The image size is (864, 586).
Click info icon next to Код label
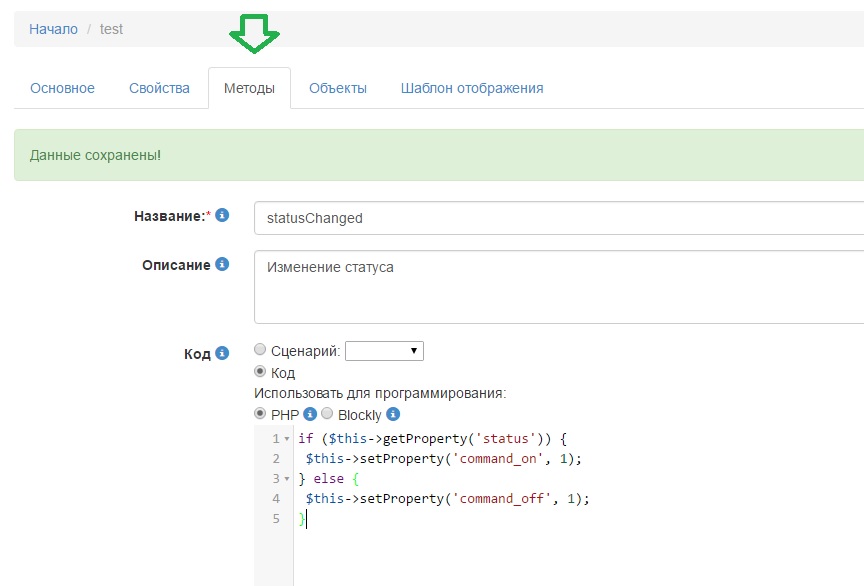(222, 353)
